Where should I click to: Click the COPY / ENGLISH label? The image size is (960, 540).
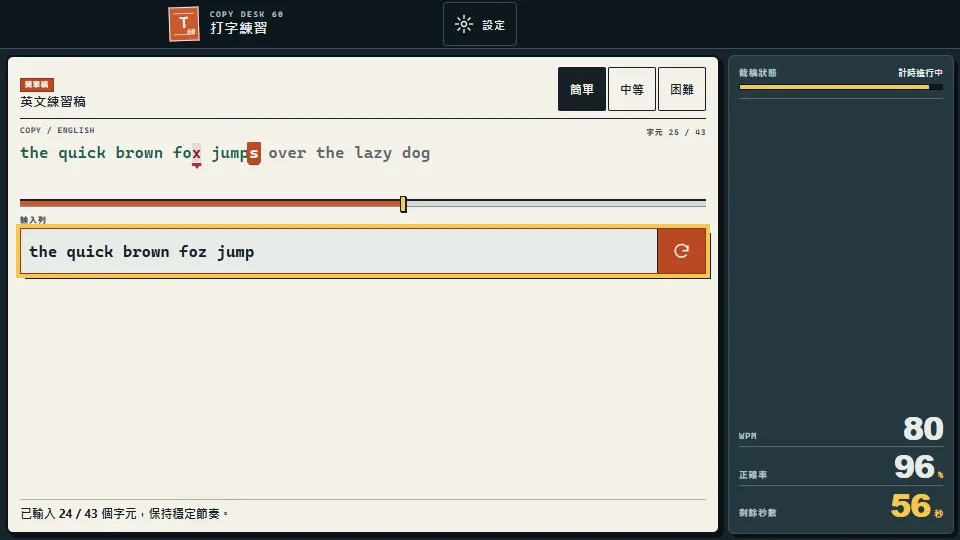coord(57,130)
